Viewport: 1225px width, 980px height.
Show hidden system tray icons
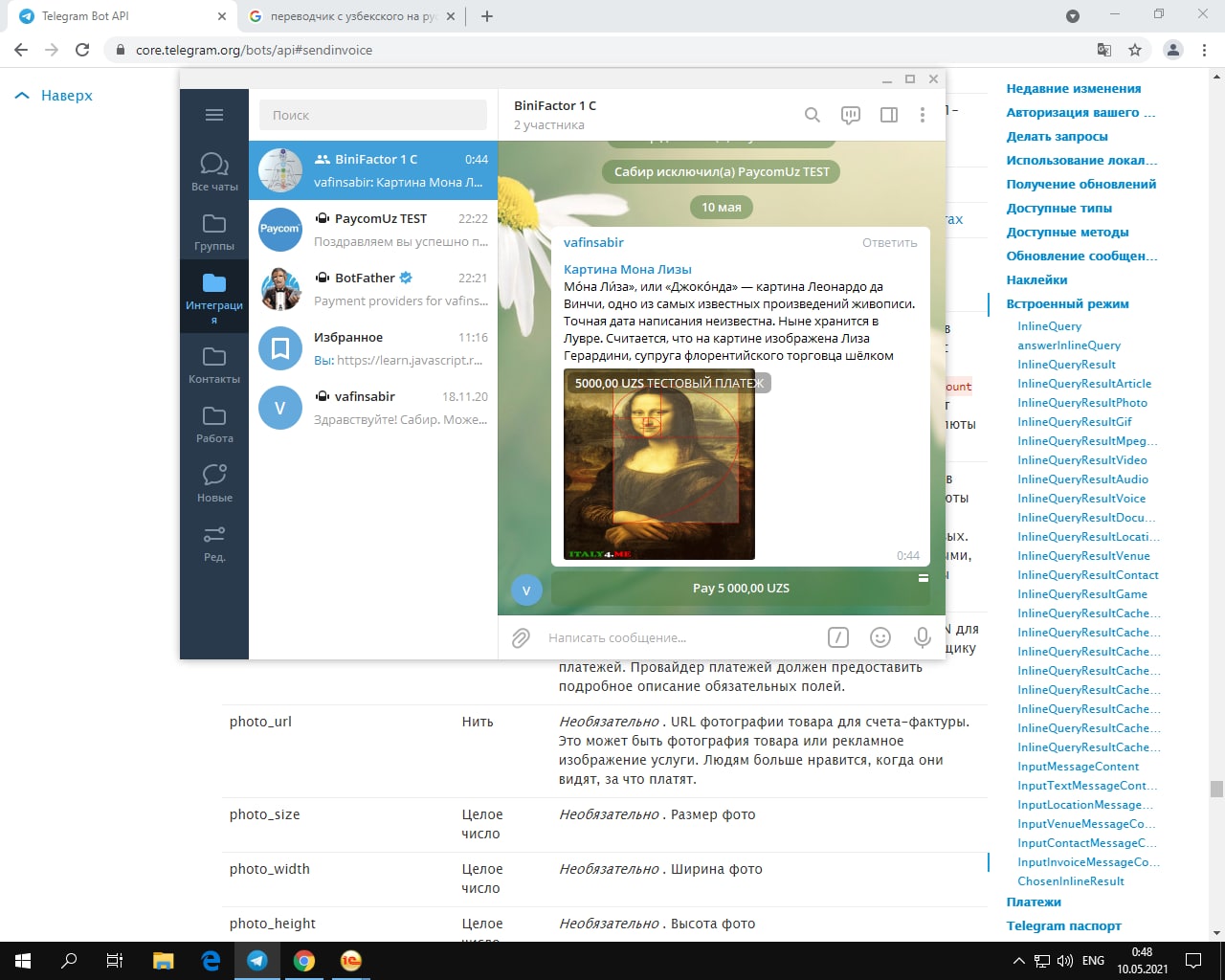[x=1018, y=961]
